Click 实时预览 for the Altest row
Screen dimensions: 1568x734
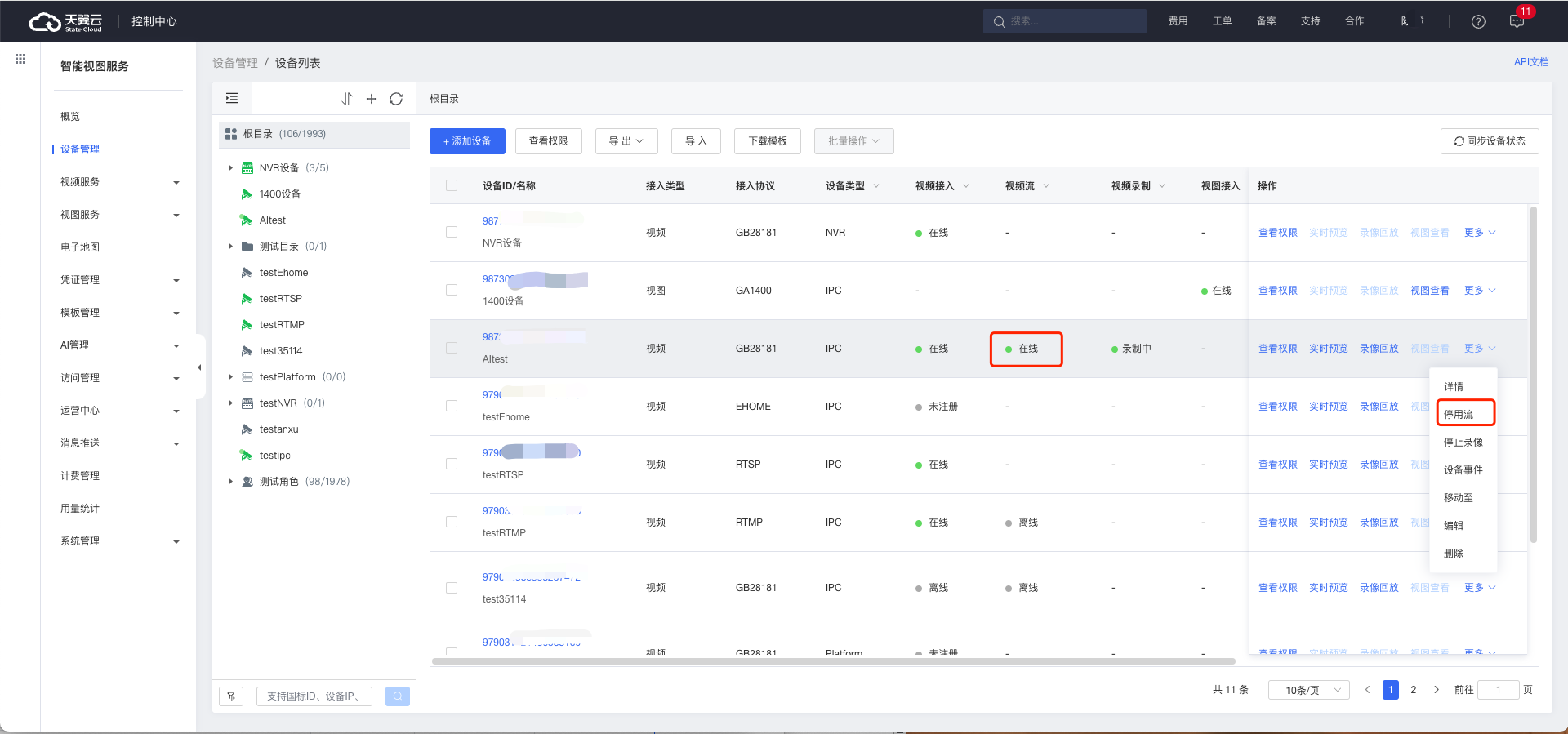(1329, 348)
